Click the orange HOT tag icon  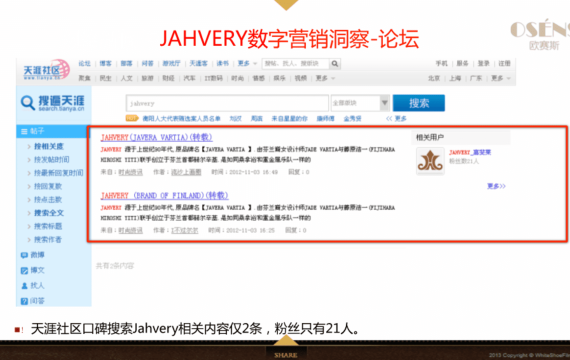click(x=132, y=118)
